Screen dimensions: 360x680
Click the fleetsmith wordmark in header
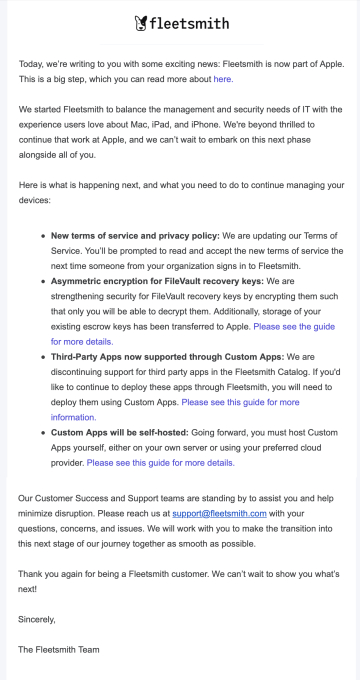coord(189,23)
